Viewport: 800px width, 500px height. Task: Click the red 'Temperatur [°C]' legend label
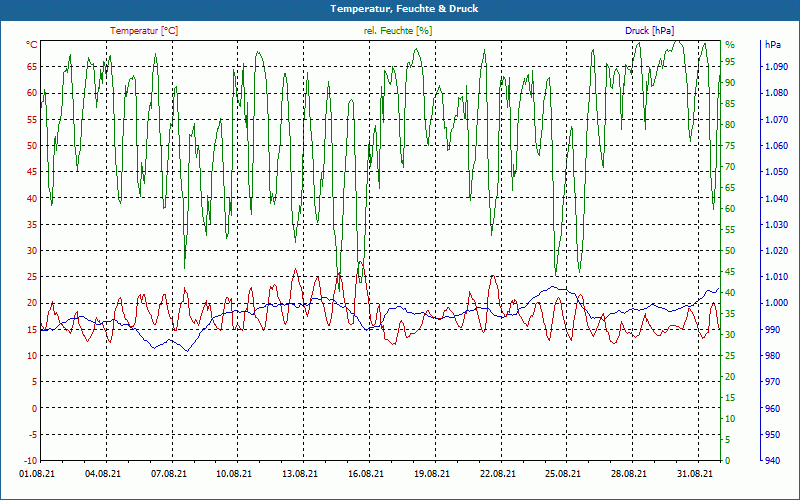coord(144,31)
